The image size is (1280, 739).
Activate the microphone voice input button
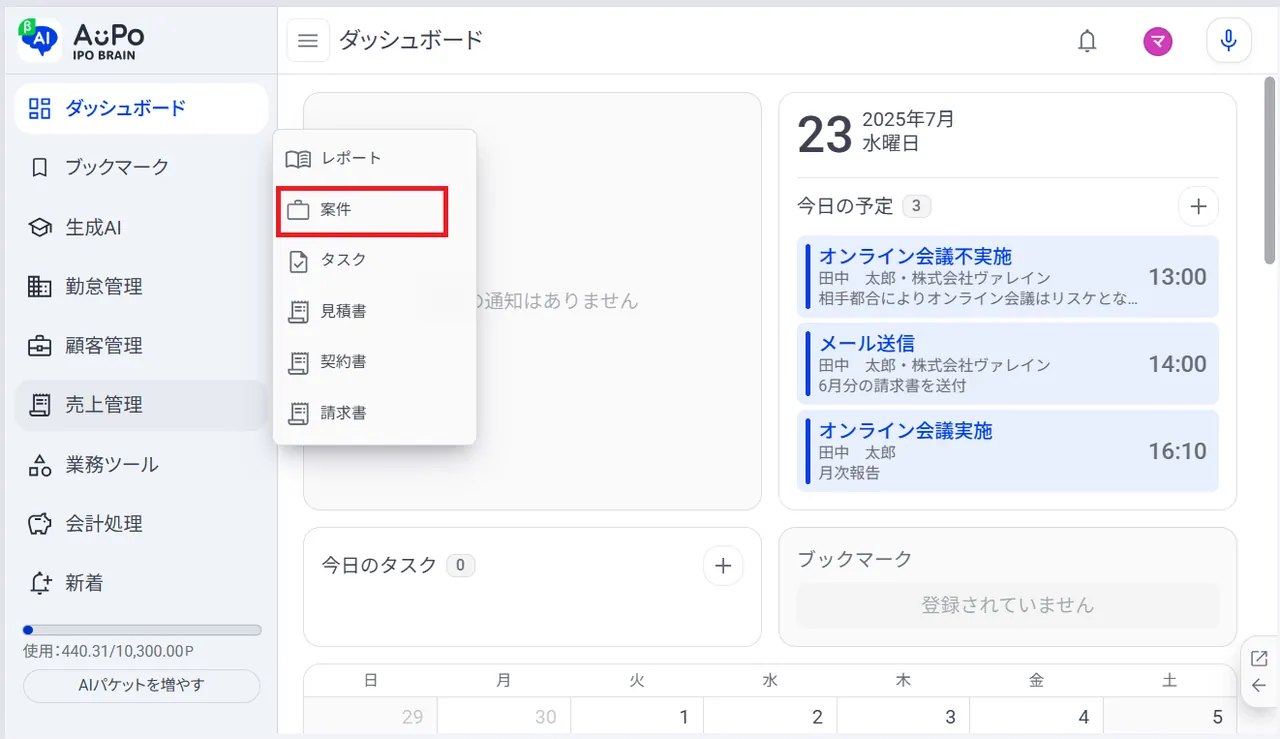(x=1229, y=41)
